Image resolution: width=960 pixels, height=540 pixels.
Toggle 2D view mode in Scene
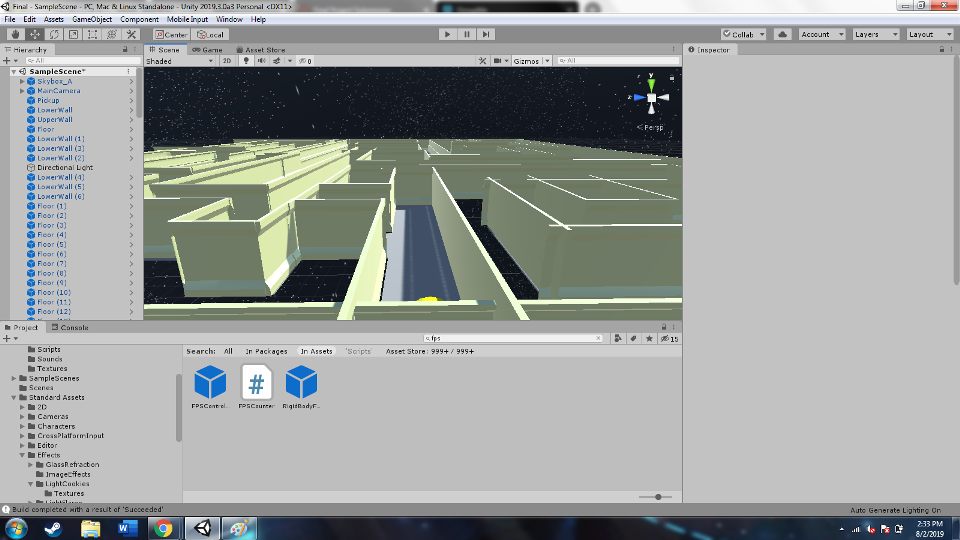pos(227,61)
